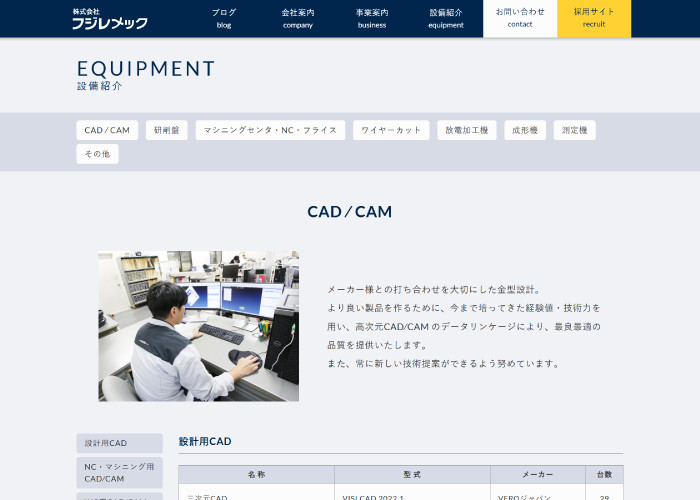Go to 会社案内 company page
The width and height of the screenshot is (700, 500).
(298, 18)
